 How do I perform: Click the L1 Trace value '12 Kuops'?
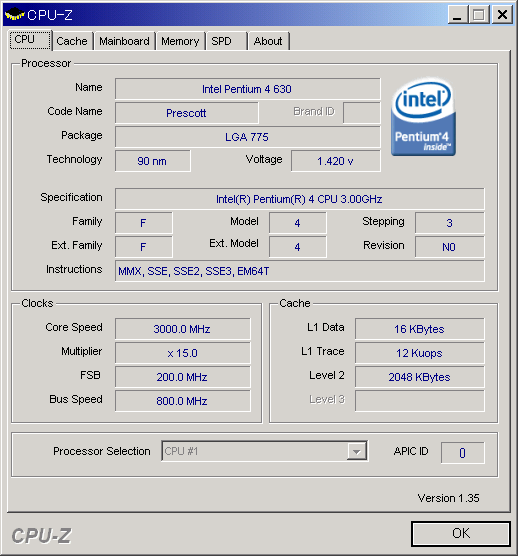click(420, 353)
